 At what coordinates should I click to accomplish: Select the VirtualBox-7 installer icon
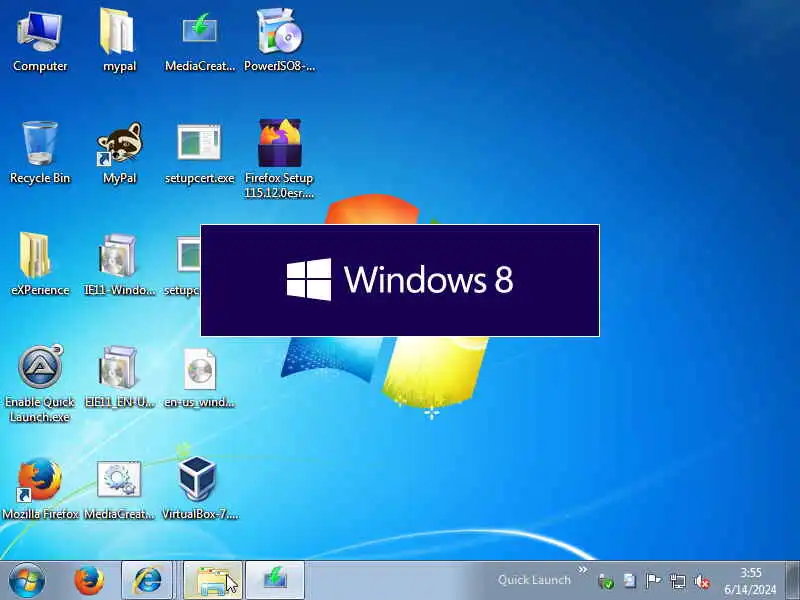(199, 488)
